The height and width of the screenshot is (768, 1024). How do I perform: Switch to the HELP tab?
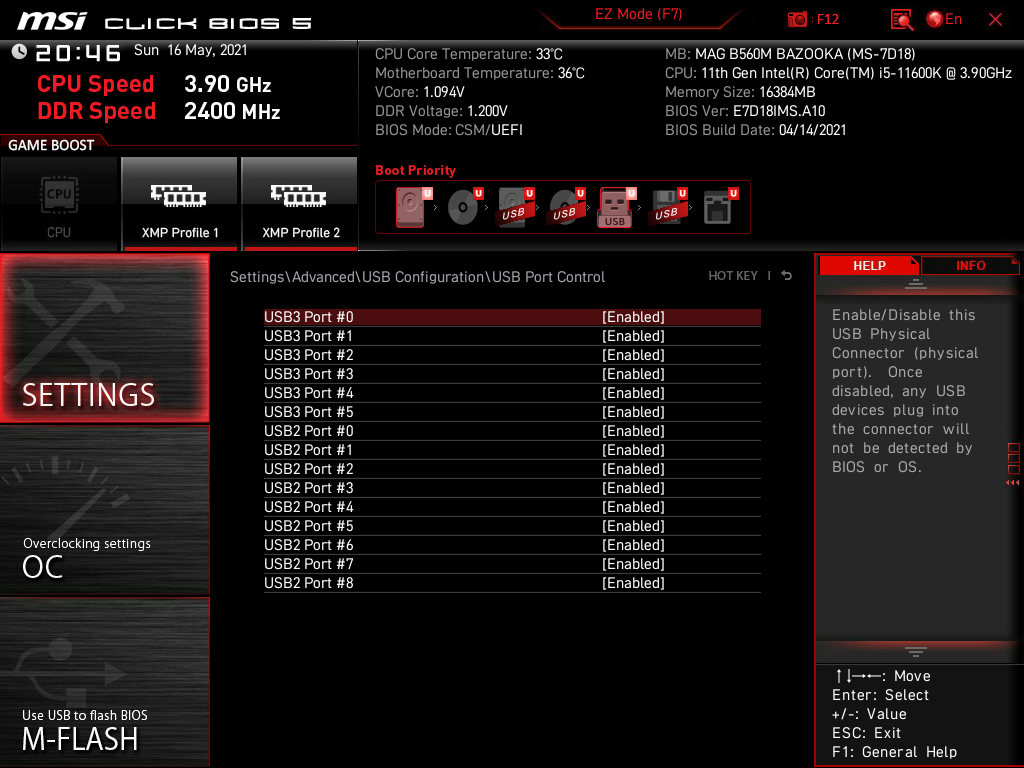click(869, 265)
